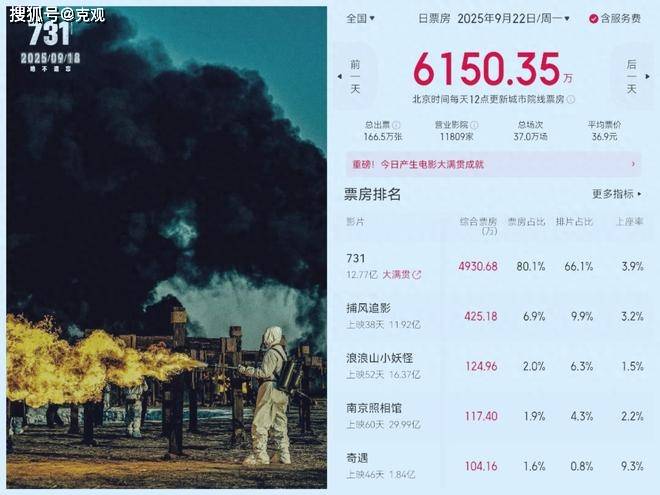The height and width of the screenshot is (495, 660).
Task: Click the 大满贯 achievement tag
Action: [396, 275]
